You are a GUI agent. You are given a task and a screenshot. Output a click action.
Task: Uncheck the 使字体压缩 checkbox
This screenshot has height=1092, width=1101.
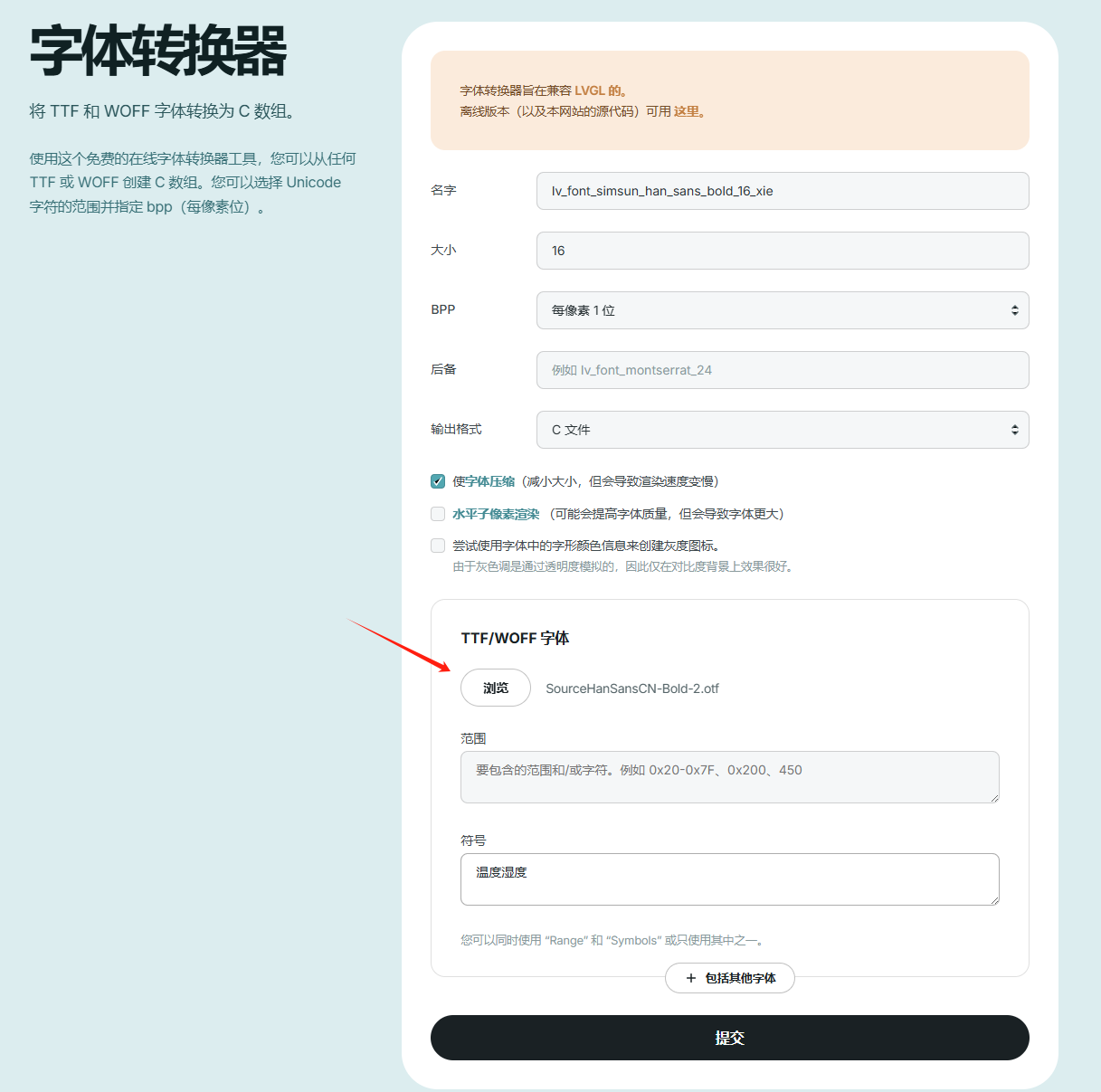pyautogui.click(x=438, y=481)
